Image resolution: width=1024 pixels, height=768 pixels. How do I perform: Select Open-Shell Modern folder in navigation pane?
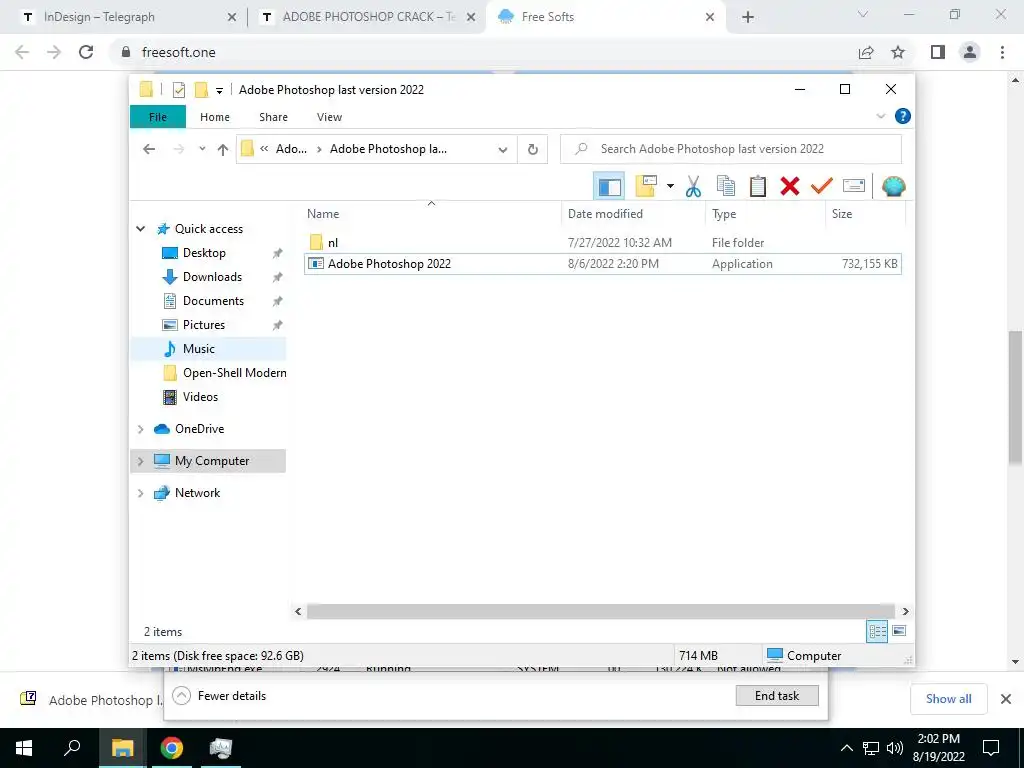(234, 373)
